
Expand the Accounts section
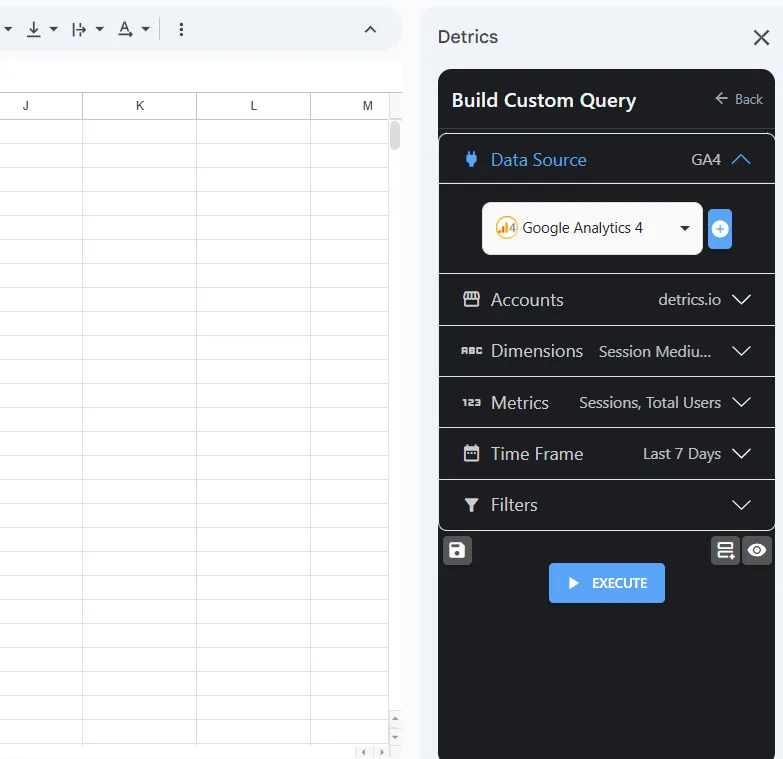pos(741,300)
